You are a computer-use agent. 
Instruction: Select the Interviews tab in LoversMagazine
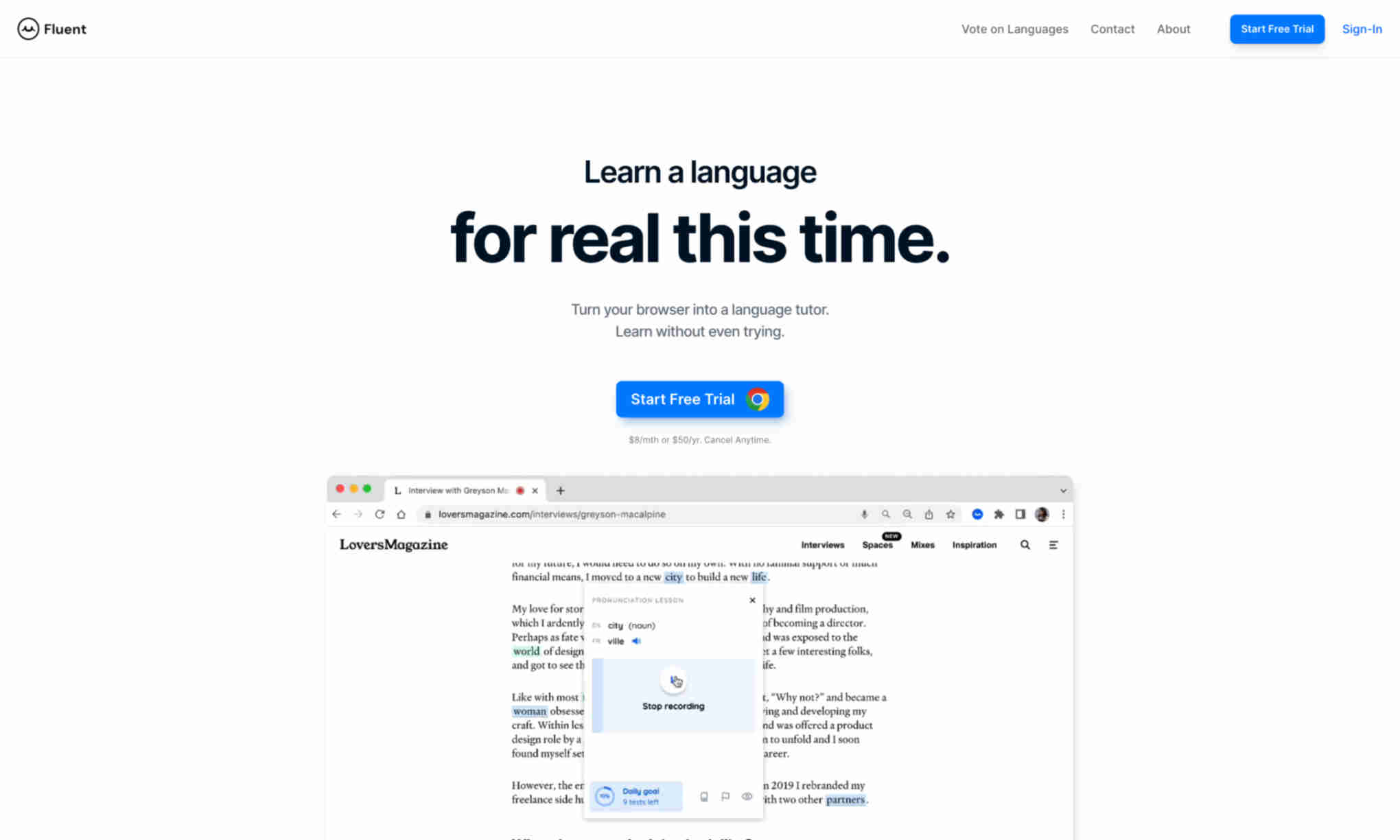(x=822, y=544)
